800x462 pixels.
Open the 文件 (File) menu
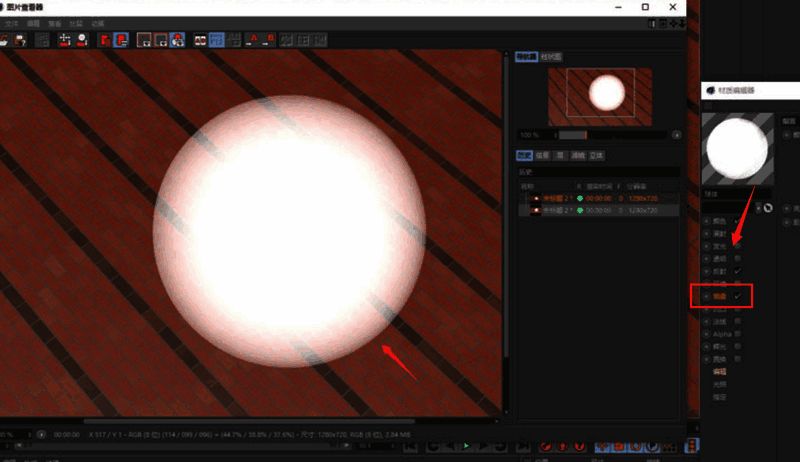11,22
